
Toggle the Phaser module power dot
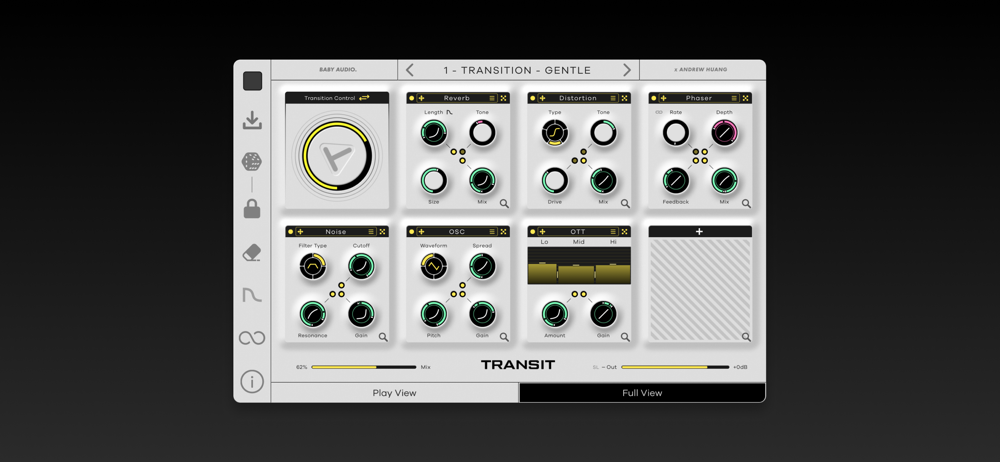pos(654,98)
